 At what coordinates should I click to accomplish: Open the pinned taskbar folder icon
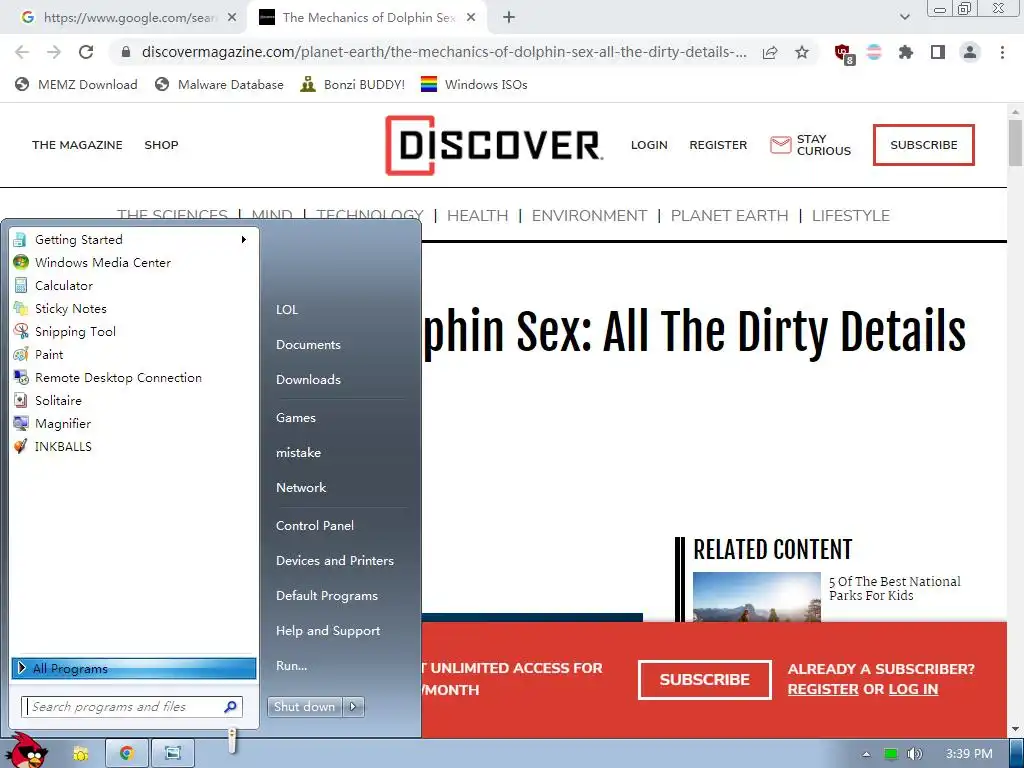(81, 754)
